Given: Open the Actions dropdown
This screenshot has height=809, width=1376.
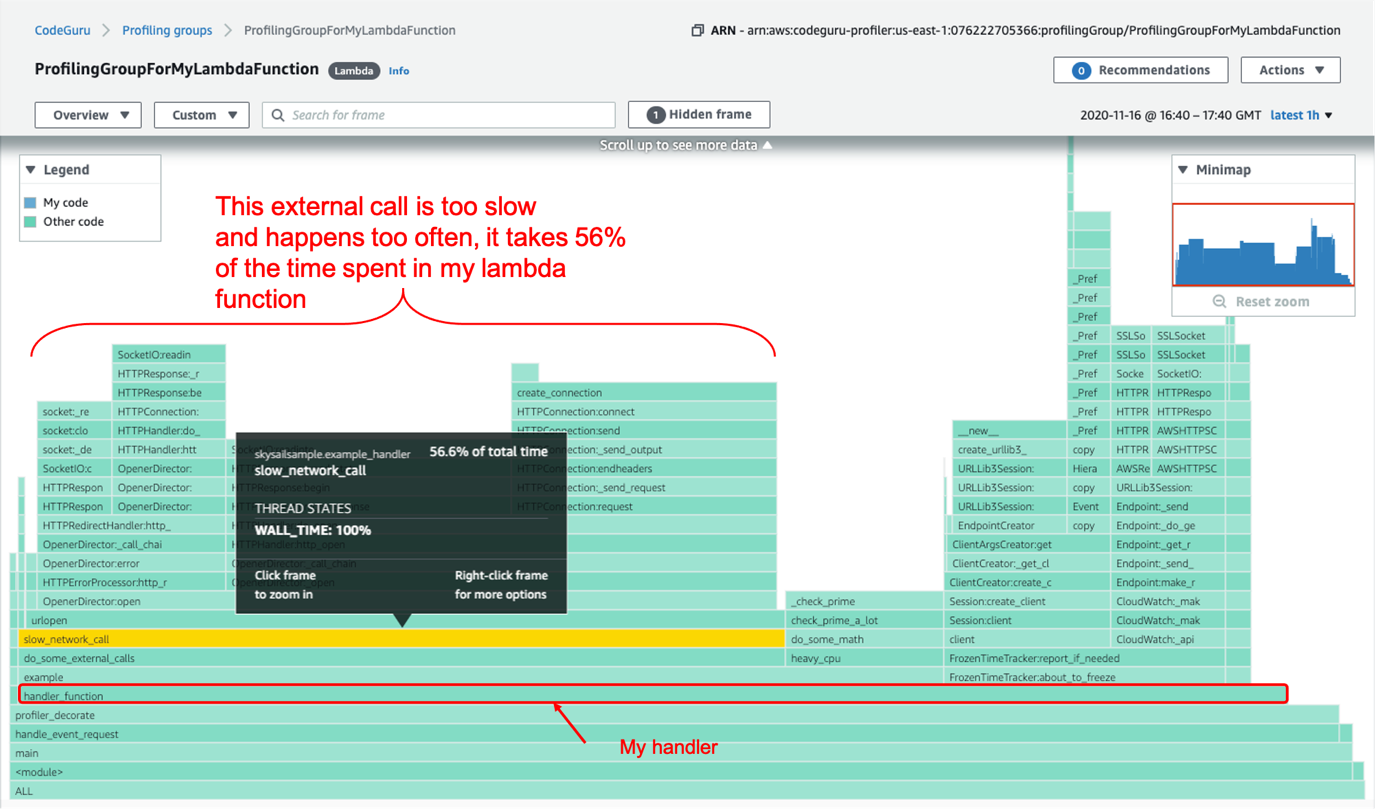Looking at the screenshot, I should point(1290,70).
